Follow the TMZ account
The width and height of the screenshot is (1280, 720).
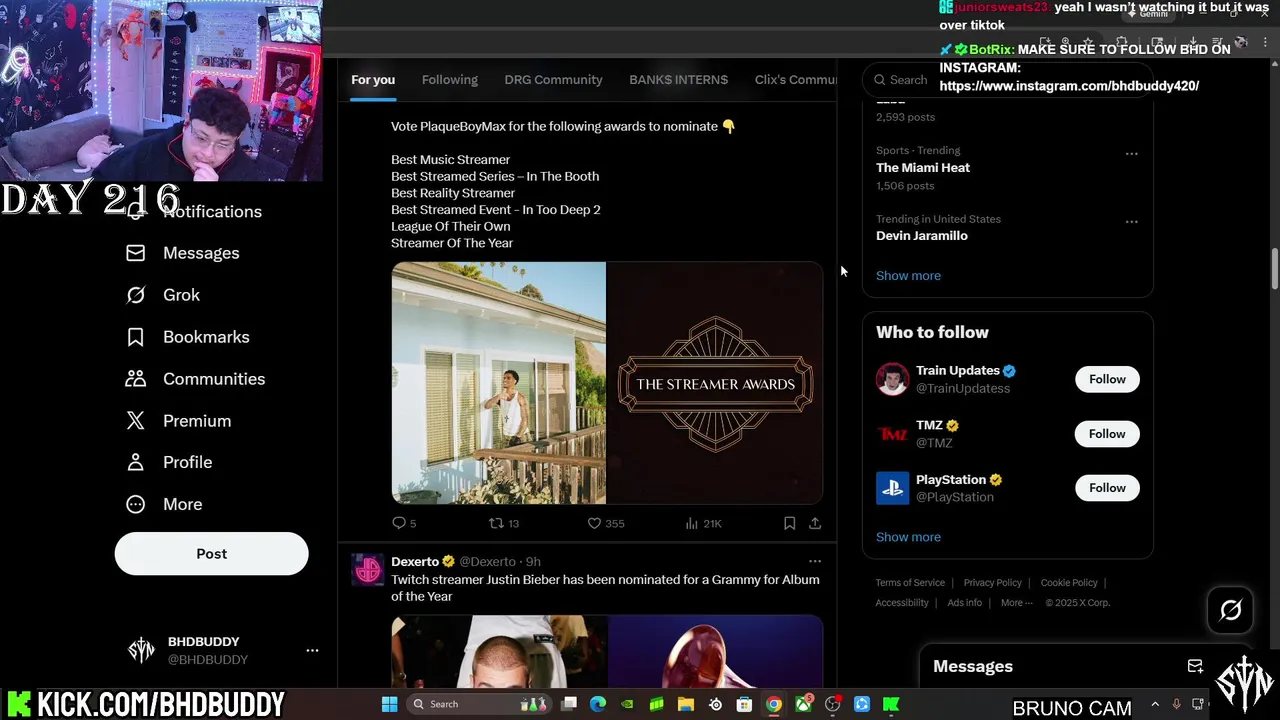(1107, 434)
